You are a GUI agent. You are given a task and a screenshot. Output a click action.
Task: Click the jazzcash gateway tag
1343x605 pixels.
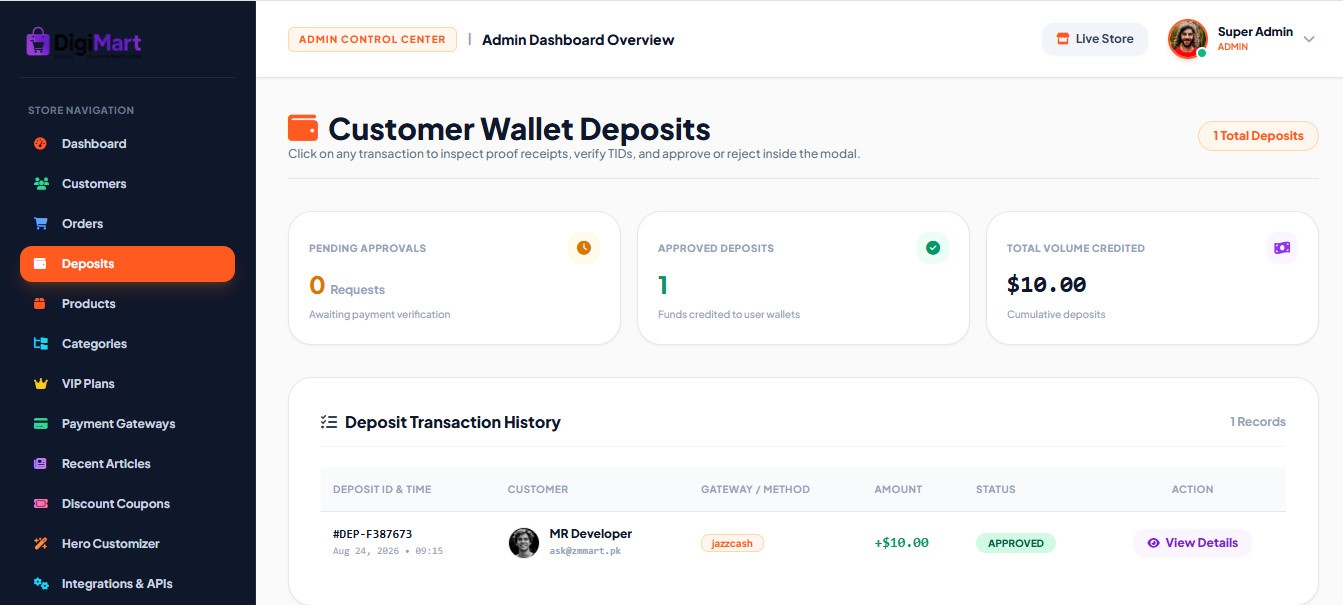point(732,543)
